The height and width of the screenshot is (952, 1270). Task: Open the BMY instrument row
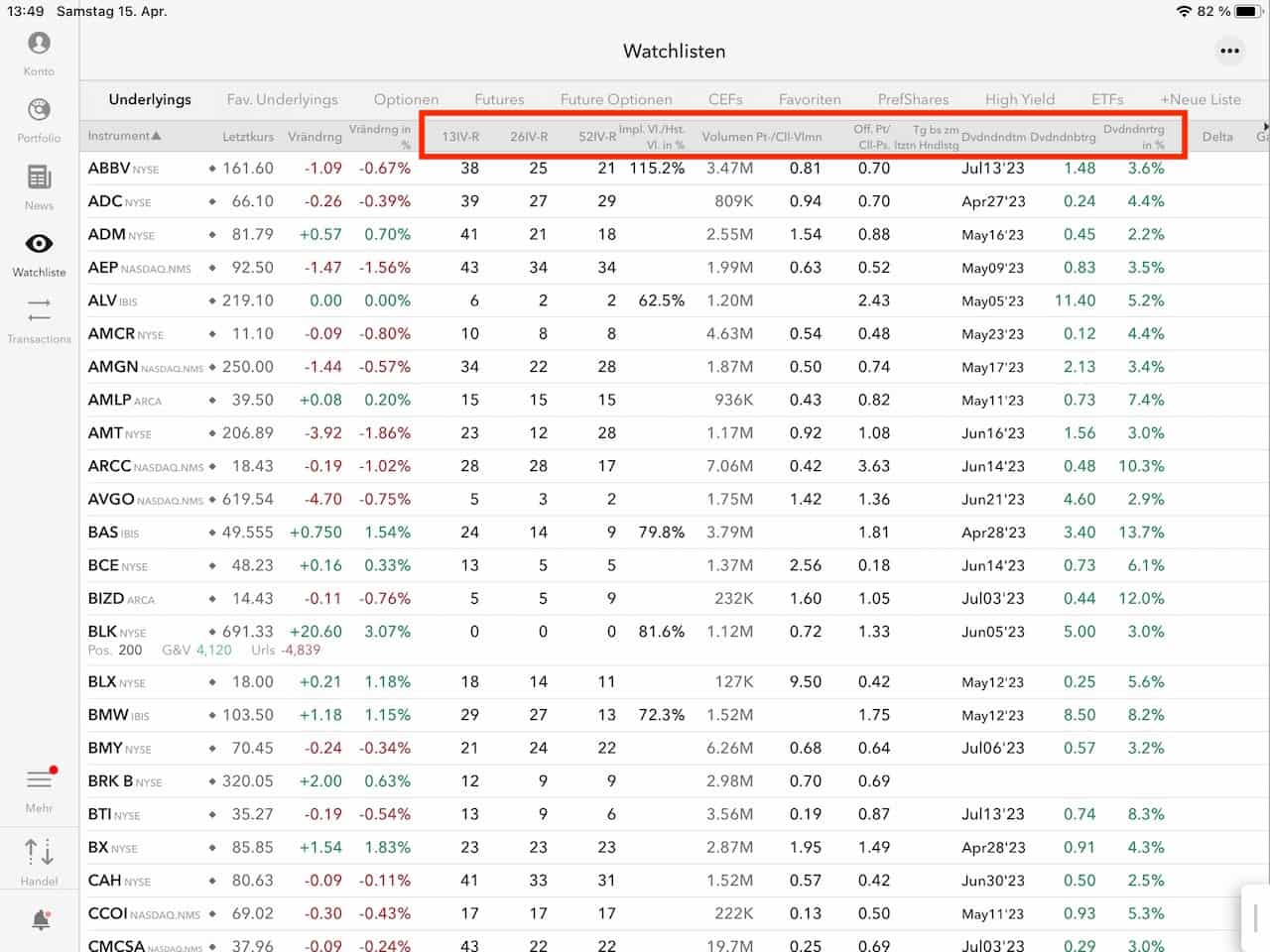click(x=675, y=749)
